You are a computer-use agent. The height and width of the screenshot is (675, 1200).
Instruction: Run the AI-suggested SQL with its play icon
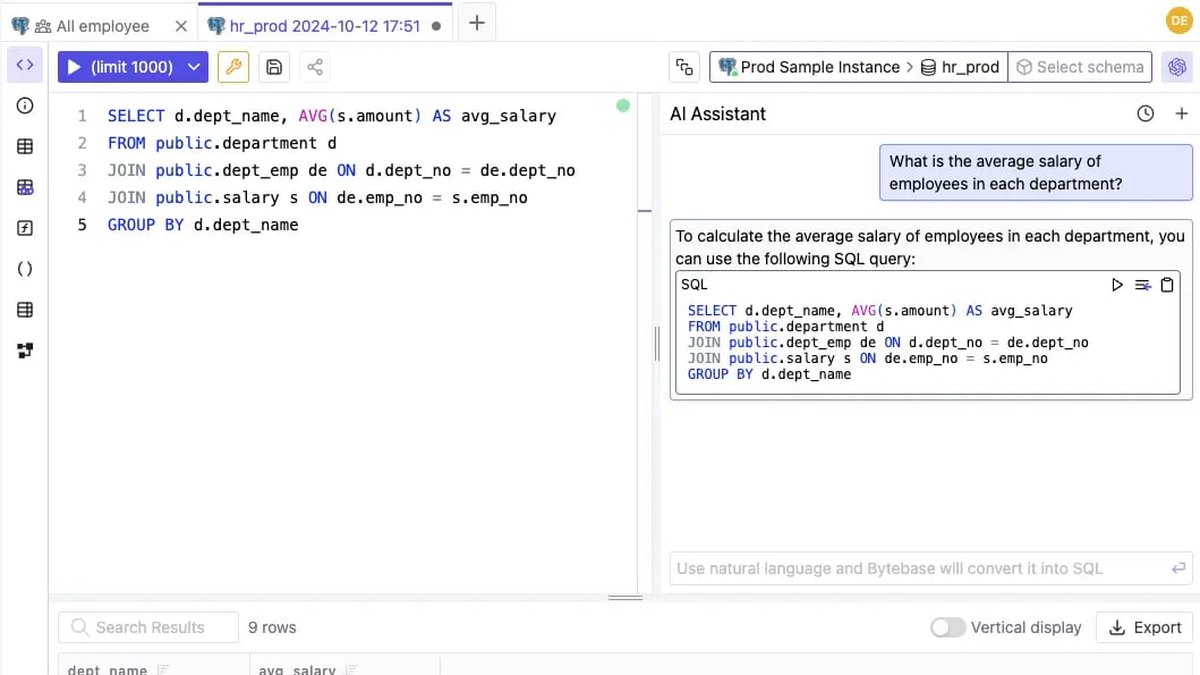point(1118,285)
